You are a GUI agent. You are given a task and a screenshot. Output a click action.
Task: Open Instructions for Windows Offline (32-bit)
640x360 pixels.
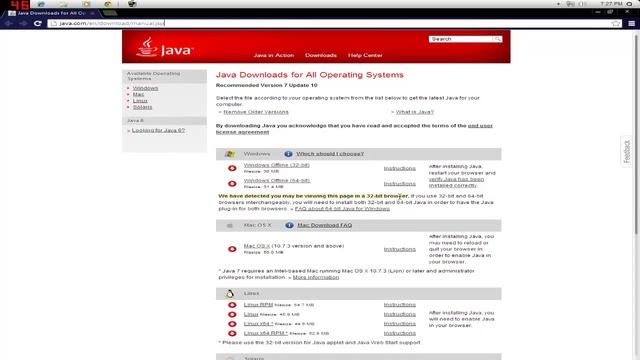pyautogui.click(x=400, y=168)
